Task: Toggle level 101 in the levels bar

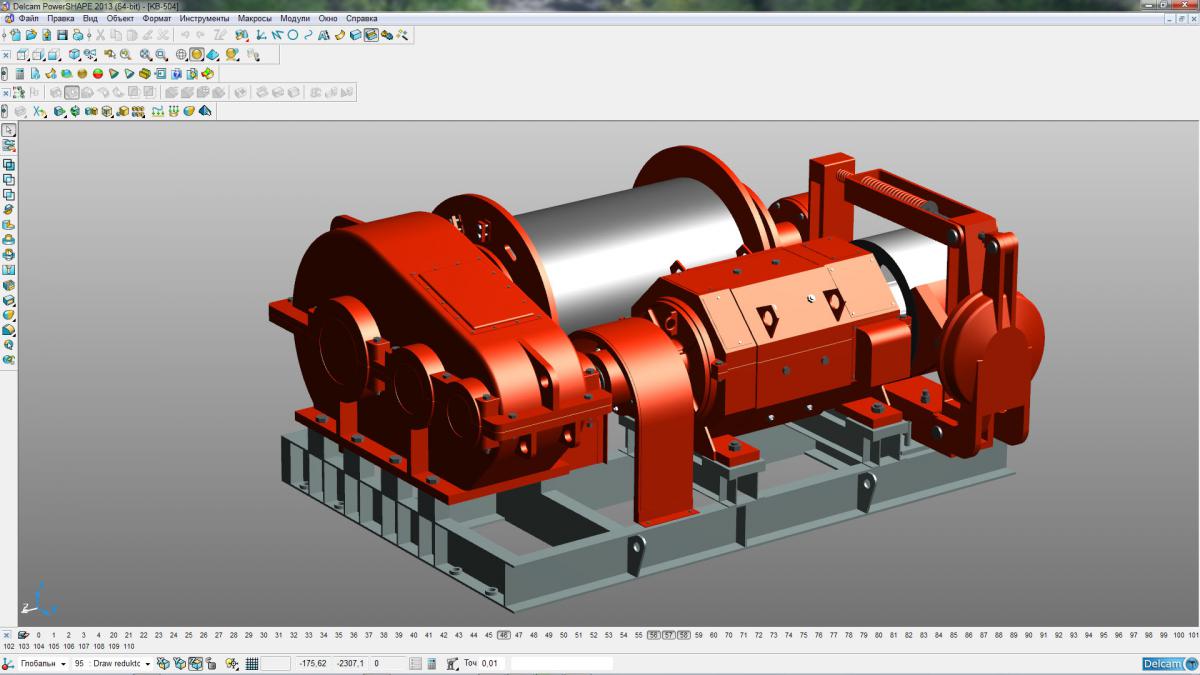Action: (1193, 634)
